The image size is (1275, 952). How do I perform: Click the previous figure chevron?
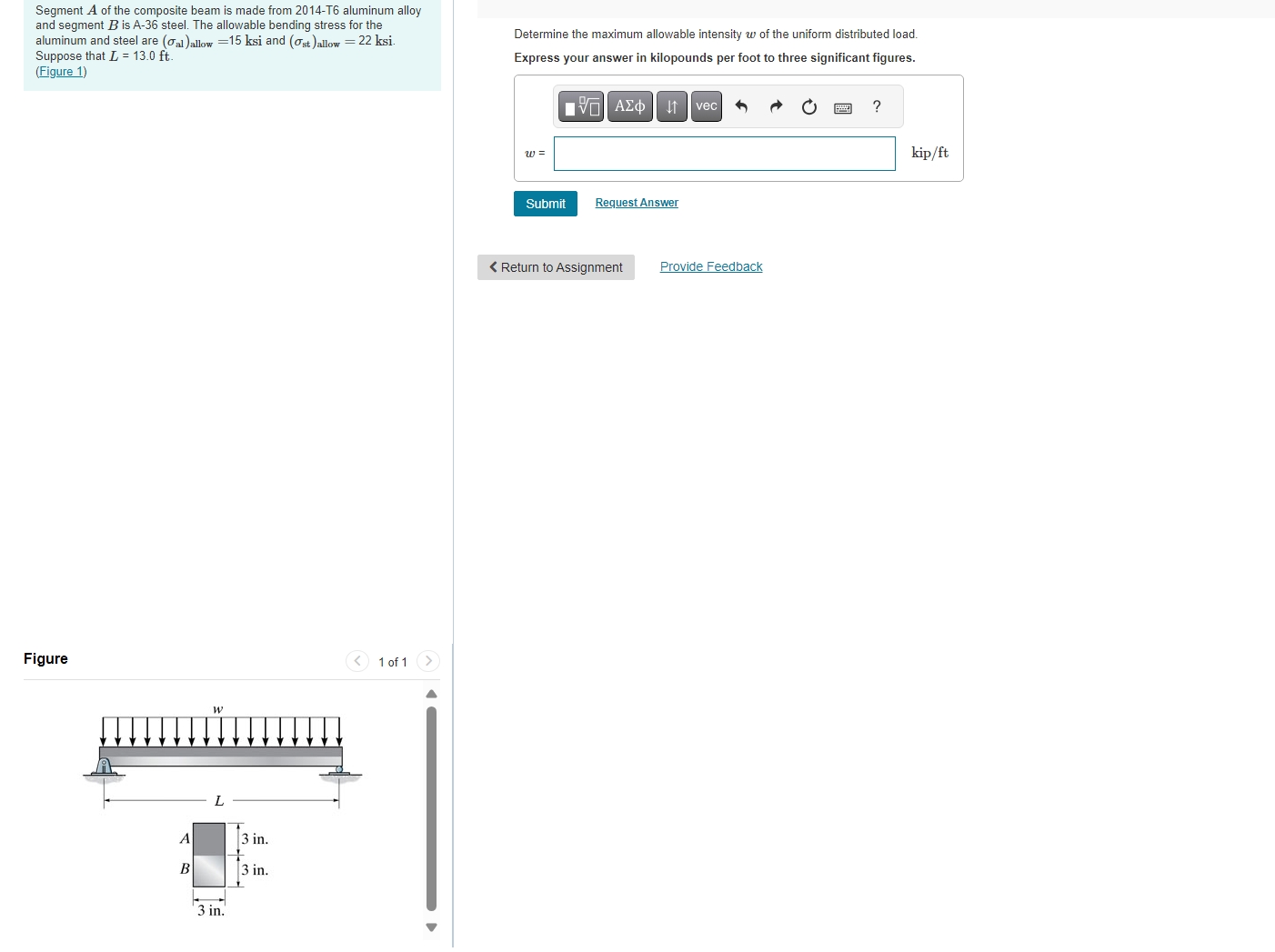pyautogui.click(x=357, y=661)
